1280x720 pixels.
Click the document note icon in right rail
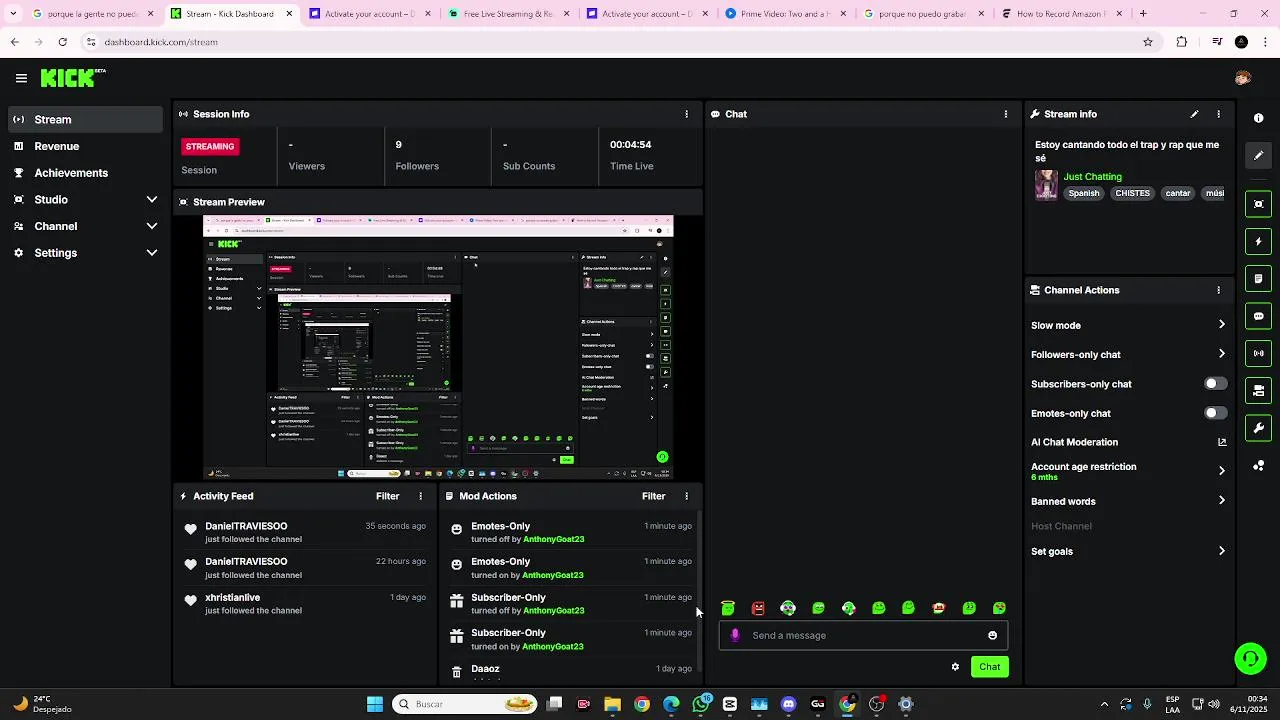[x=1258, y=279]
